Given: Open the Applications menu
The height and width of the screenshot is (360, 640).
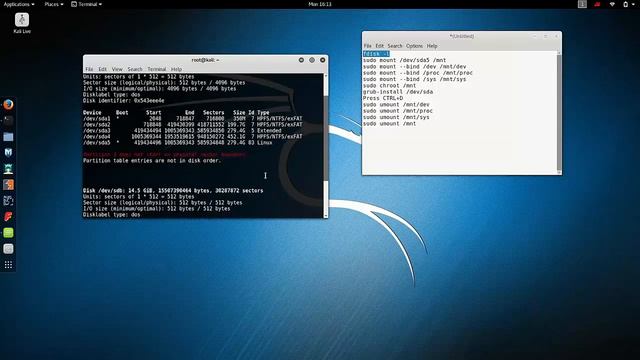Looking at the screenshot, I should [19, 4].
